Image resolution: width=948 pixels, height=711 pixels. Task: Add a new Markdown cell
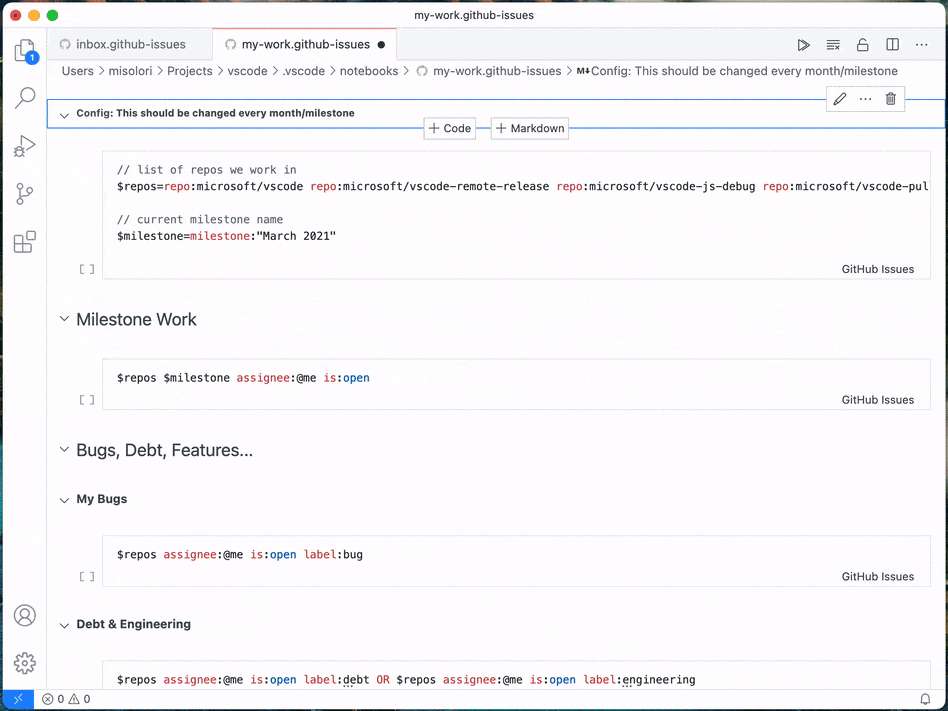pyautogui.click(x=529, y=128)
